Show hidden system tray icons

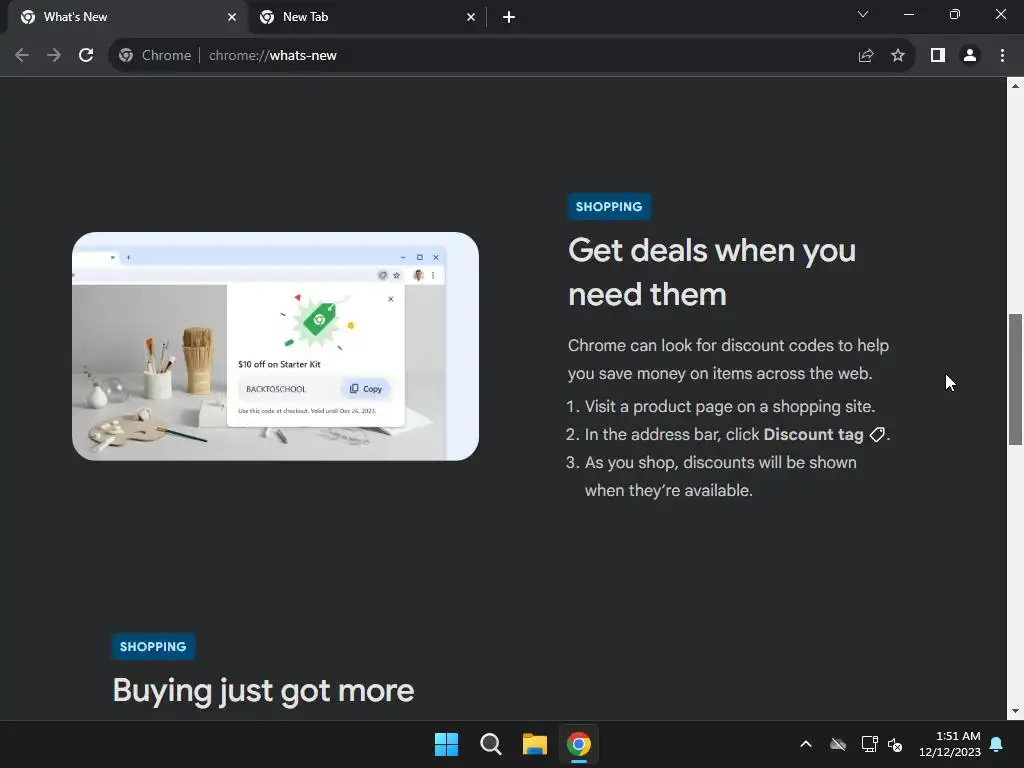806,744
